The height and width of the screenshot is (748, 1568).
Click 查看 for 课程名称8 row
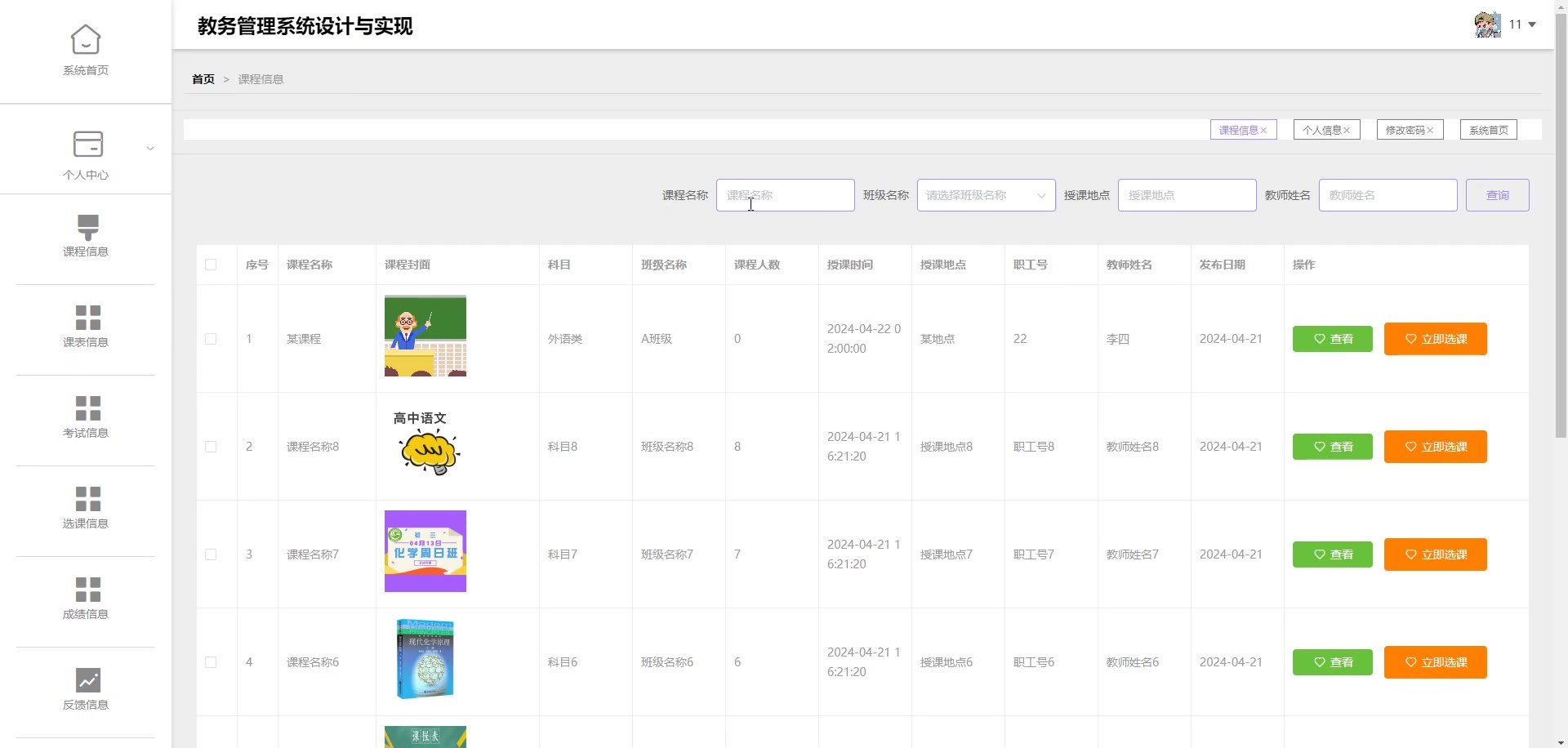1332,447
